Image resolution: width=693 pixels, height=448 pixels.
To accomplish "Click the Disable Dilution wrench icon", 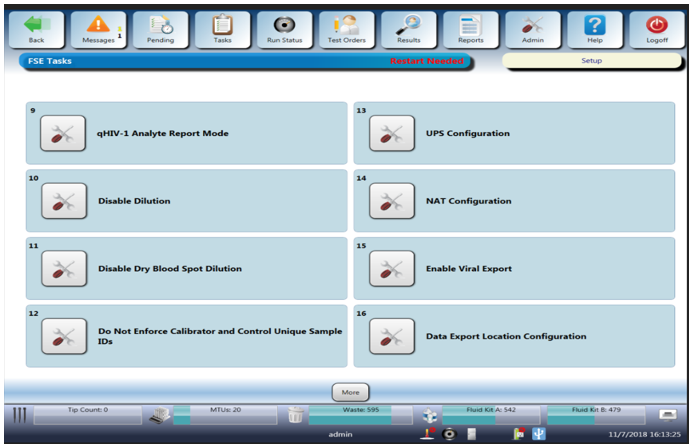I will point(63,201).
